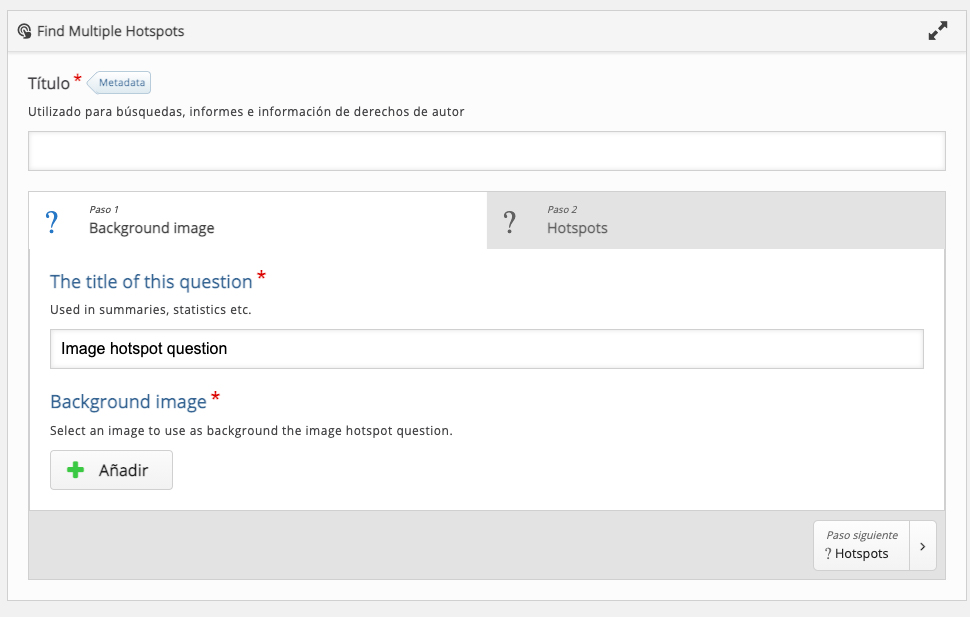
Task: Click the blue question mark icon for Paso 1
Action: click(x=52, y=222)
